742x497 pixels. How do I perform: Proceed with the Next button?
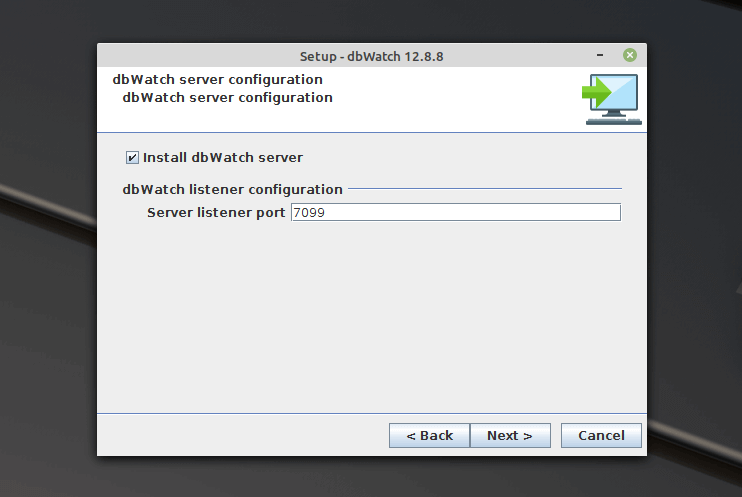pos(510,435)
